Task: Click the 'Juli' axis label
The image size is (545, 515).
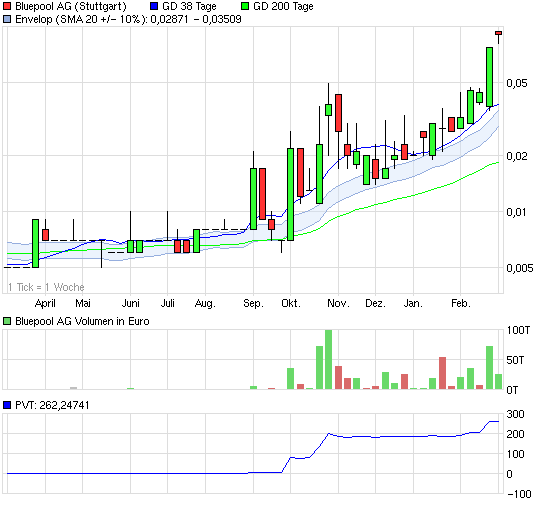Action: pos(168,303)
